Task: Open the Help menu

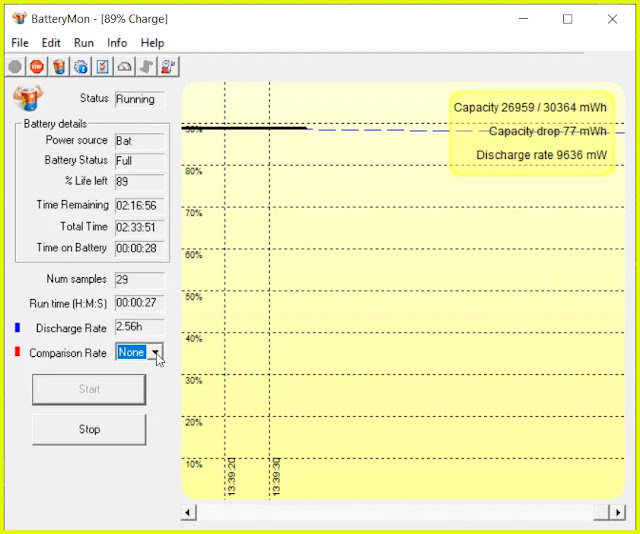Action: [152, 43]
